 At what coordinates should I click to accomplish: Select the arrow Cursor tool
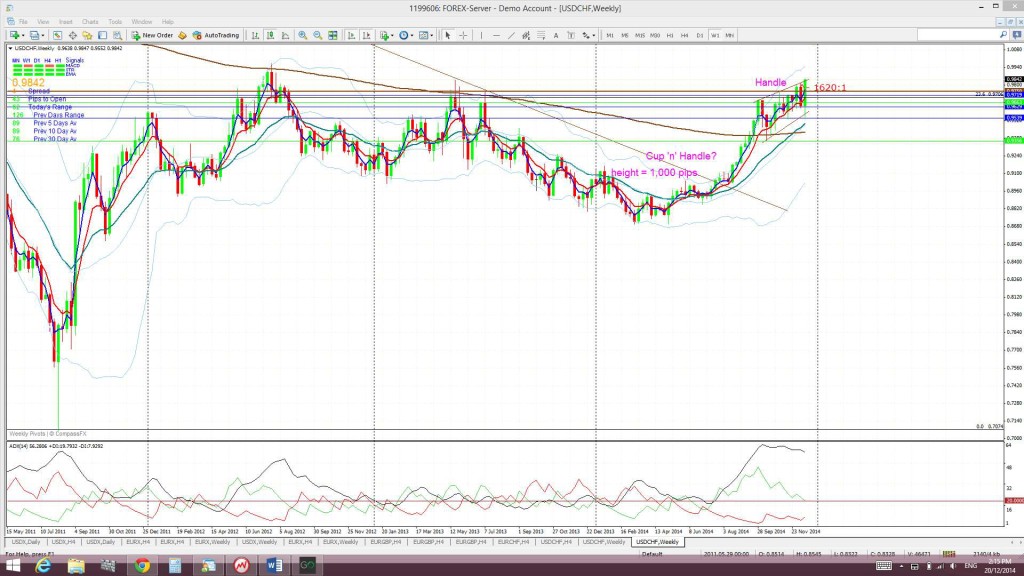coord(448,35)
